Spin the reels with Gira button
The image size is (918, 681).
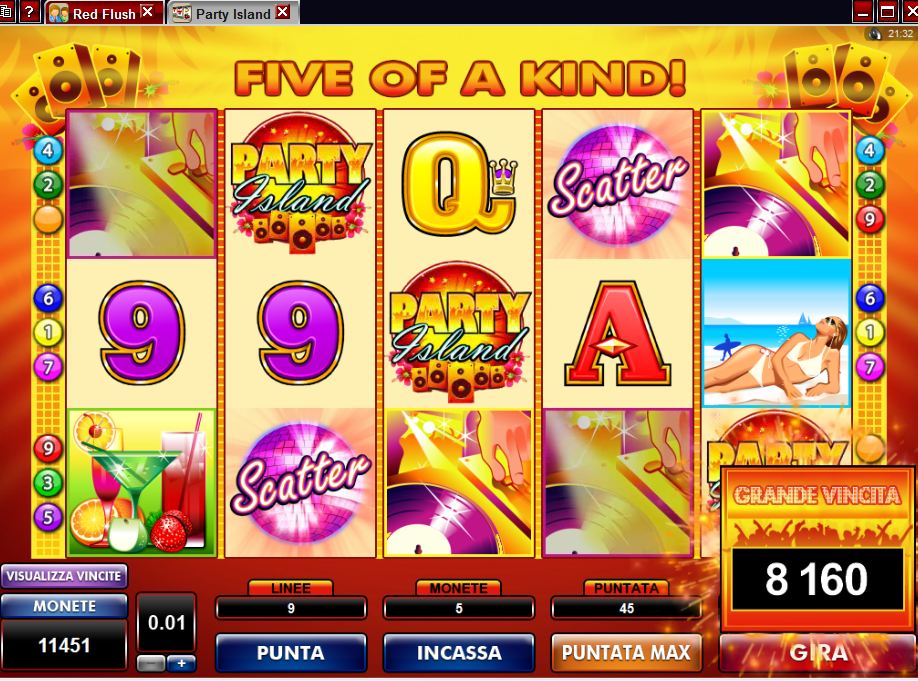818,652
